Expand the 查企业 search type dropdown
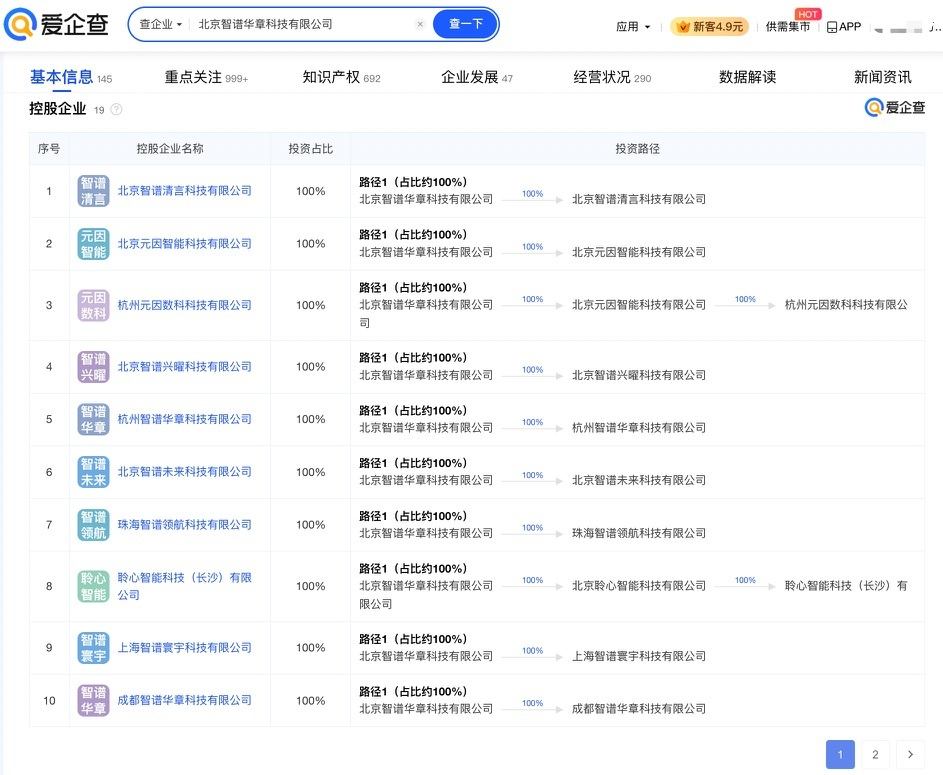This screenshot has height=775, width=943. point(161,24)
